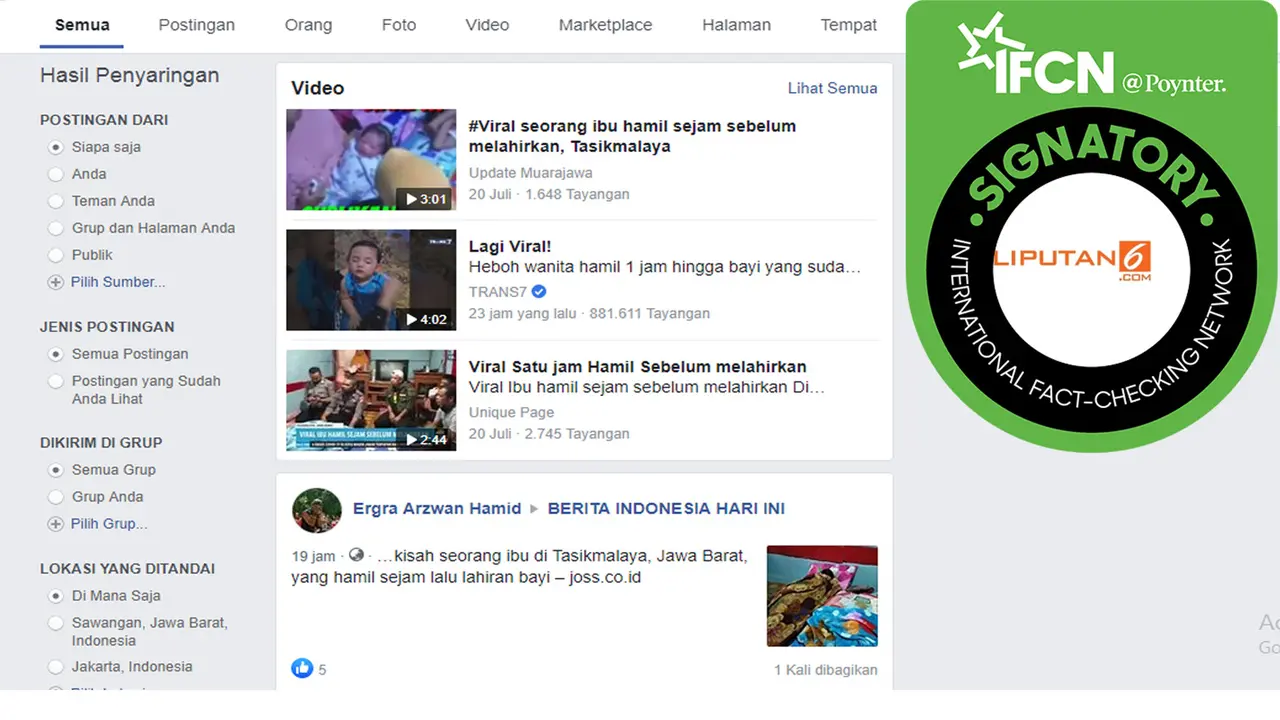The width and height of the screenshot is (1280, 720).
Task: Open Ergra Arzwan Hamid's profile picture
Action: coord(317,510)
